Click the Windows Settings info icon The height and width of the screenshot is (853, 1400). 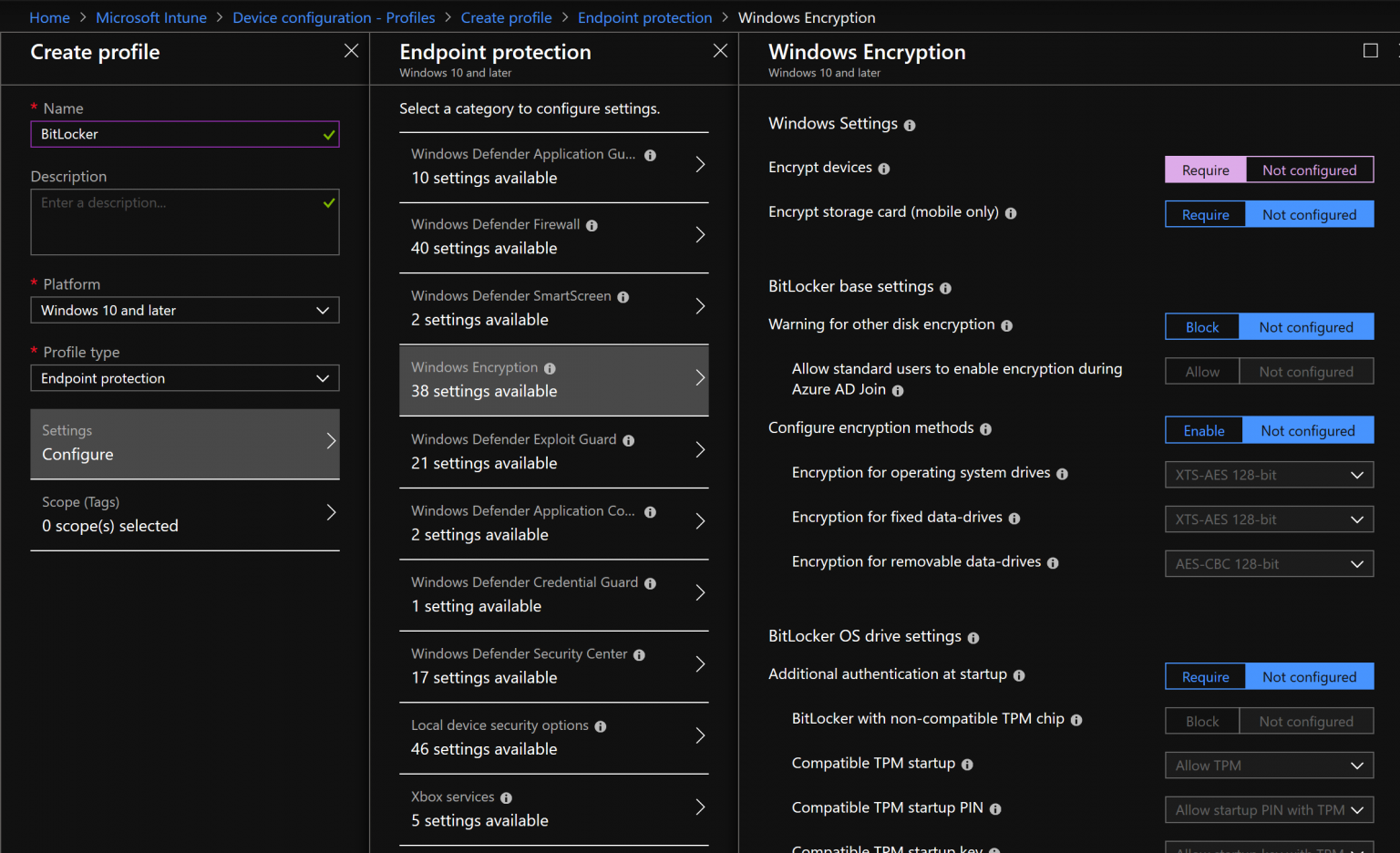[x=909, y=125]
